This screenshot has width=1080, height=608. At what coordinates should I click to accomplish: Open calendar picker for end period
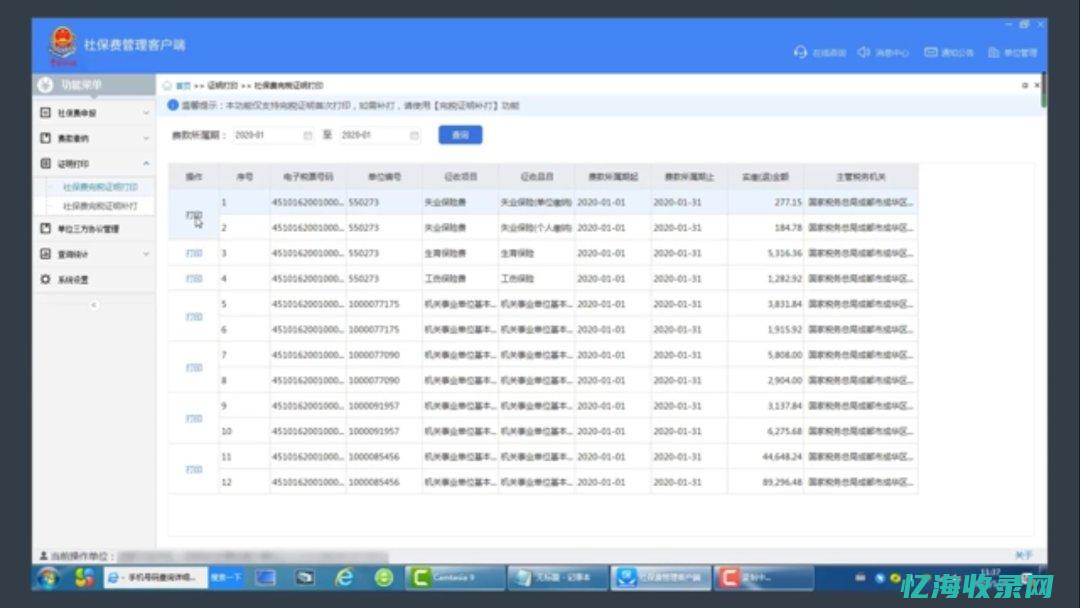click(414, 135)
